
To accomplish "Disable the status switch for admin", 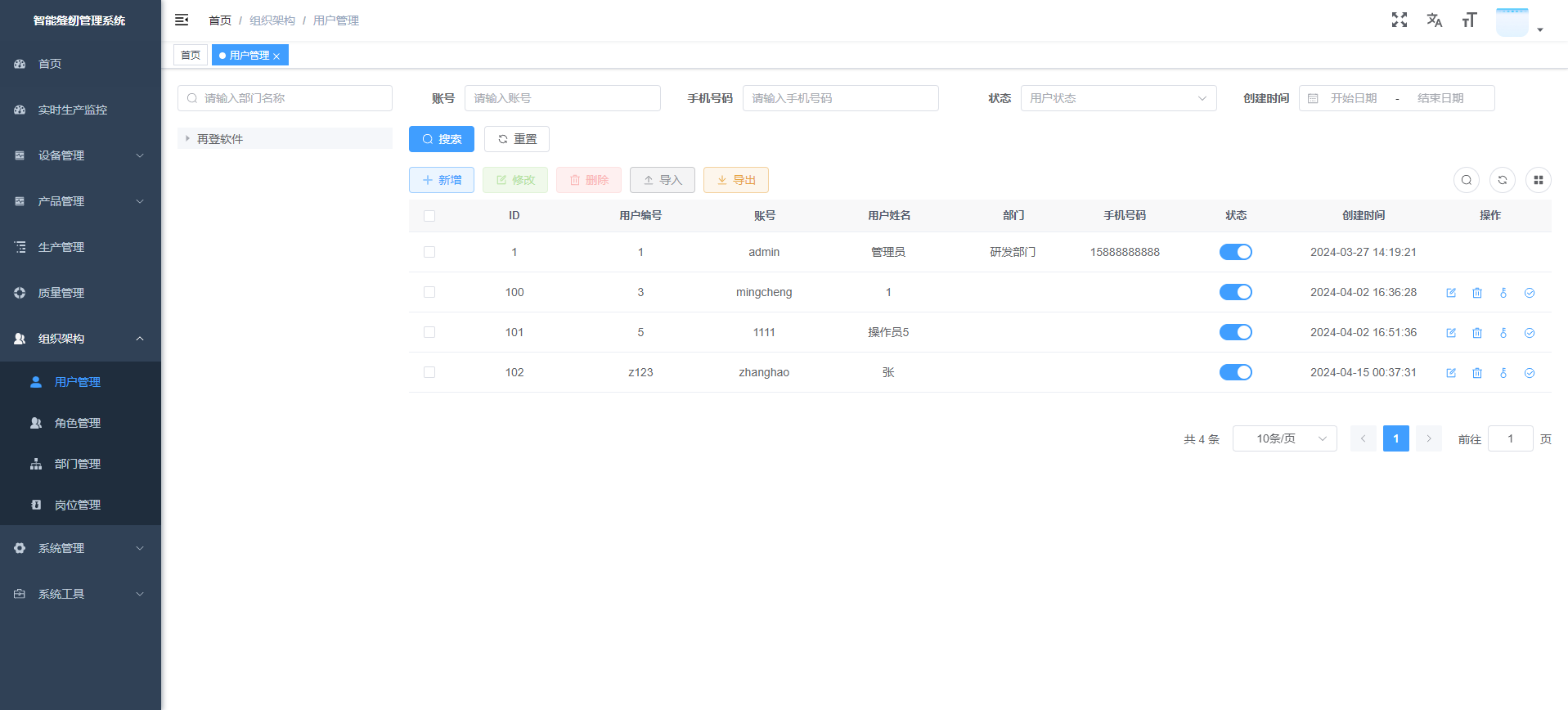I will [1235, 252].
